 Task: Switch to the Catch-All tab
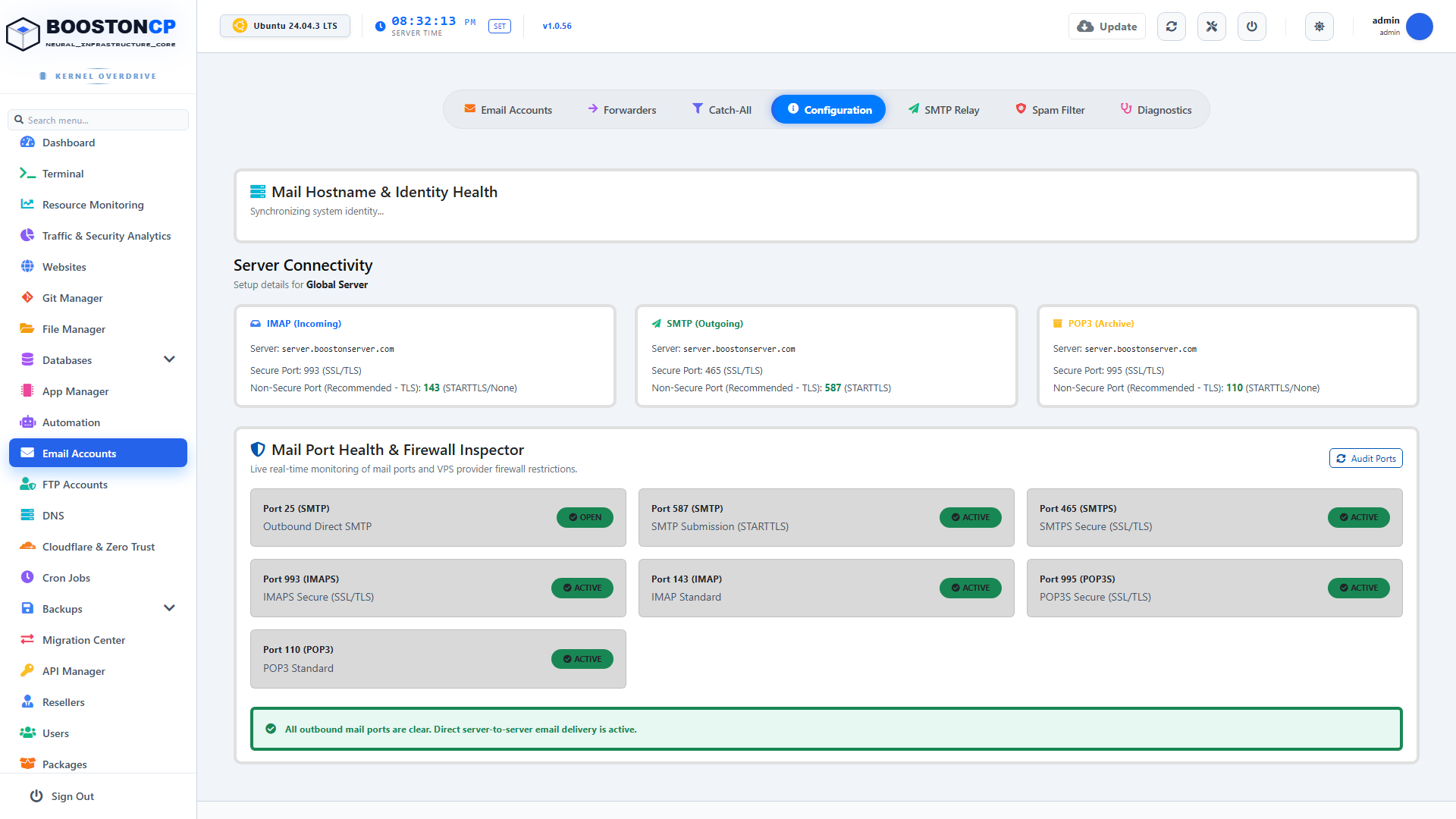pos(721,110)
